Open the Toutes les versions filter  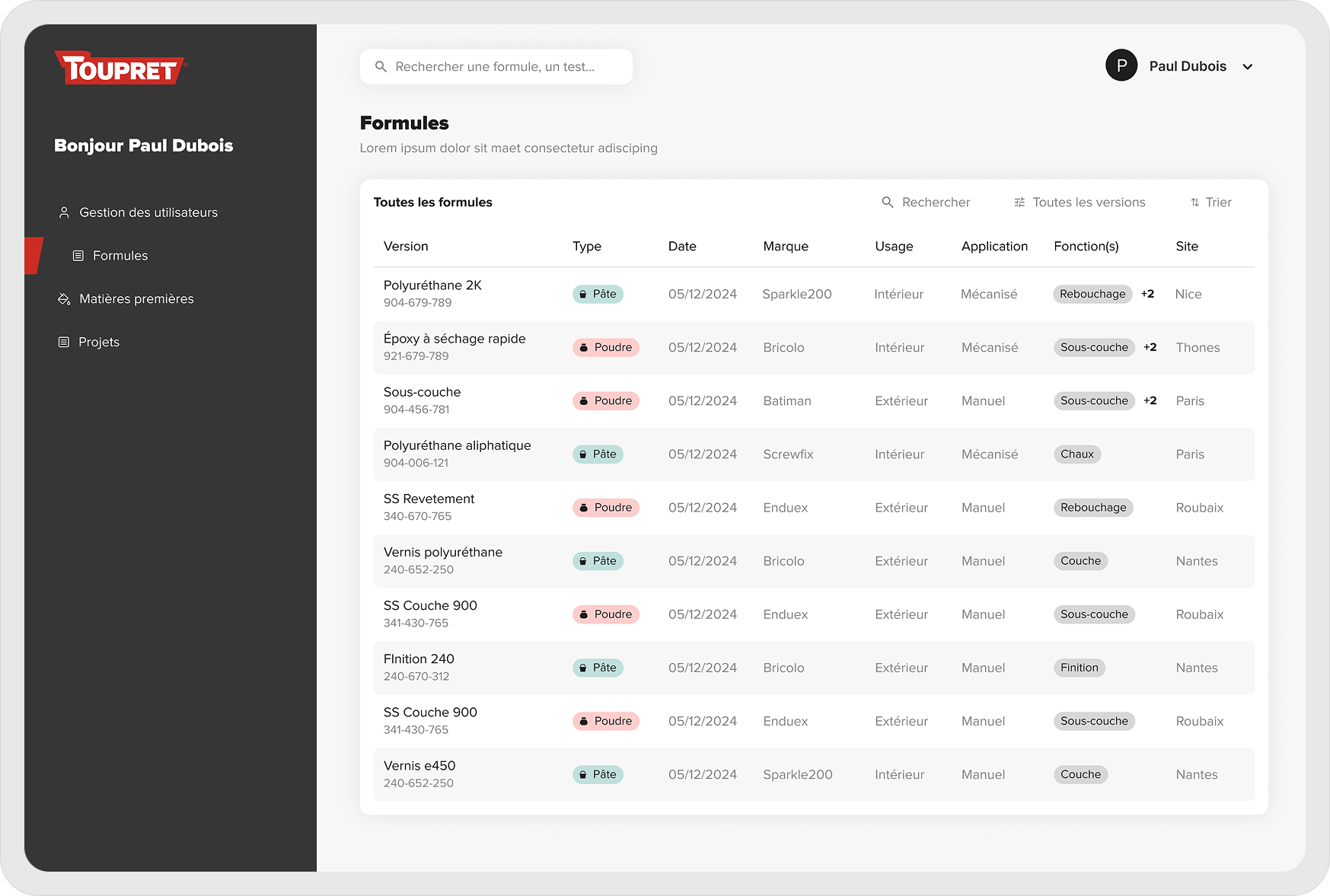1088,202
